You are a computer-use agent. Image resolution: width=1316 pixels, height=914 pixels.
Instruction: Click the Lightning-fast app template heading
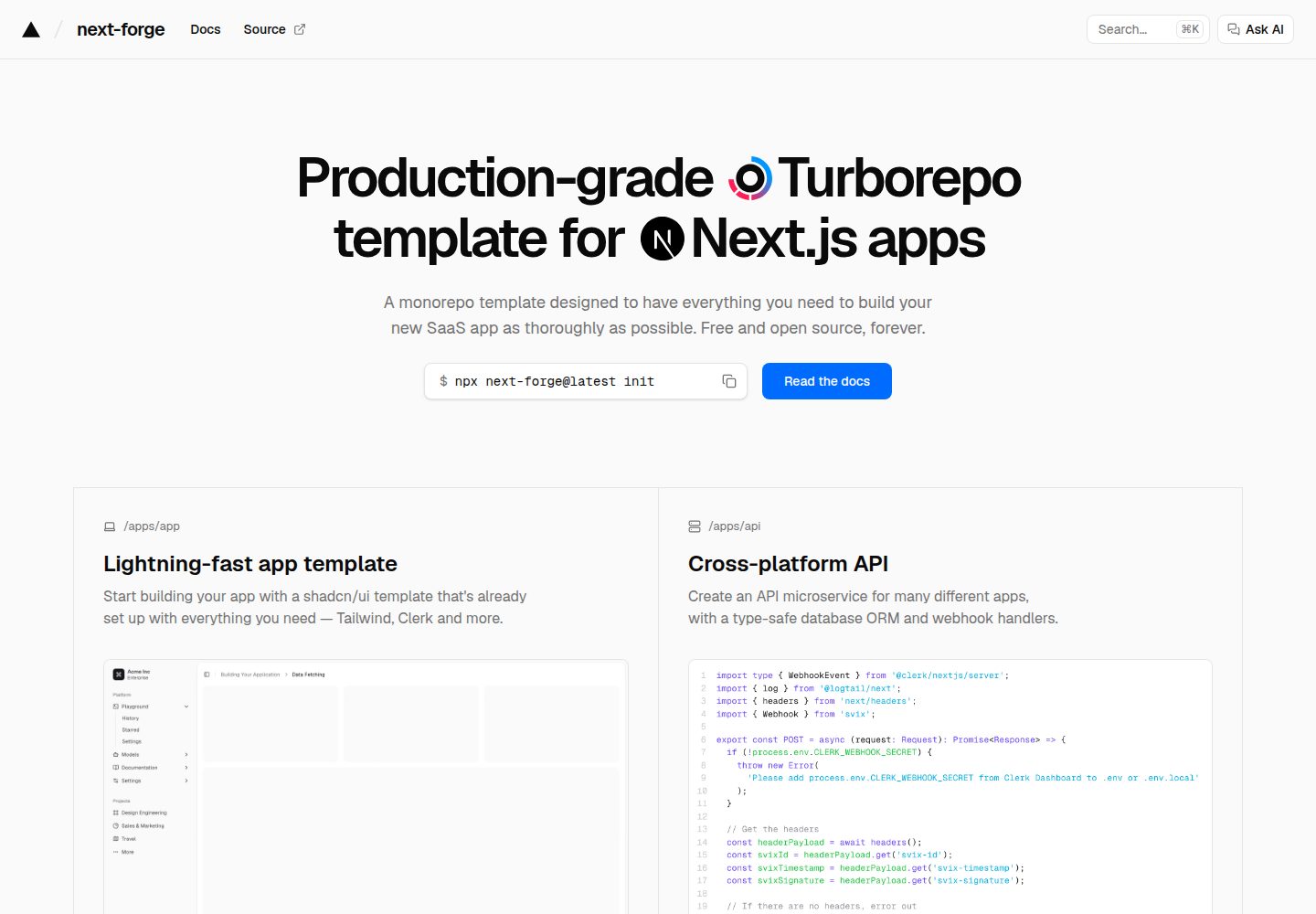coord(250,564)
